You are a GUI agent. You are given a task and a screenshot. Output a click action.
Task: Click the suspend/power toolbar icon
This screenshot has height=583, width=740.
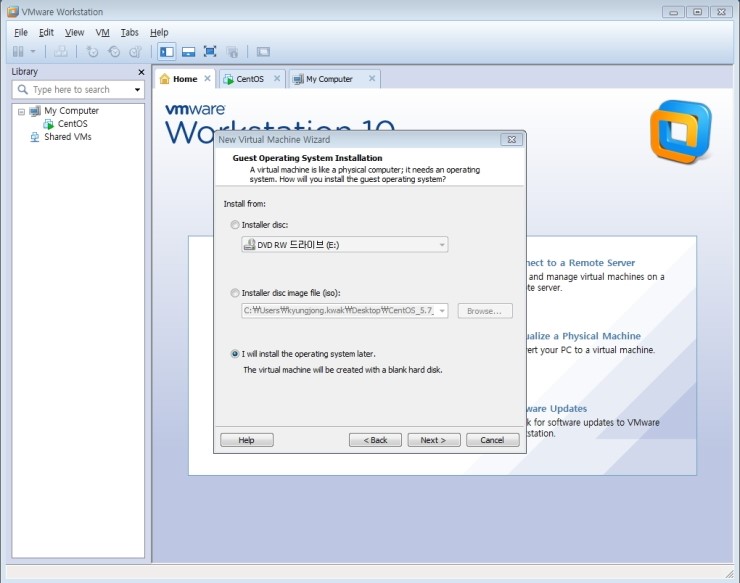(18, 51)
